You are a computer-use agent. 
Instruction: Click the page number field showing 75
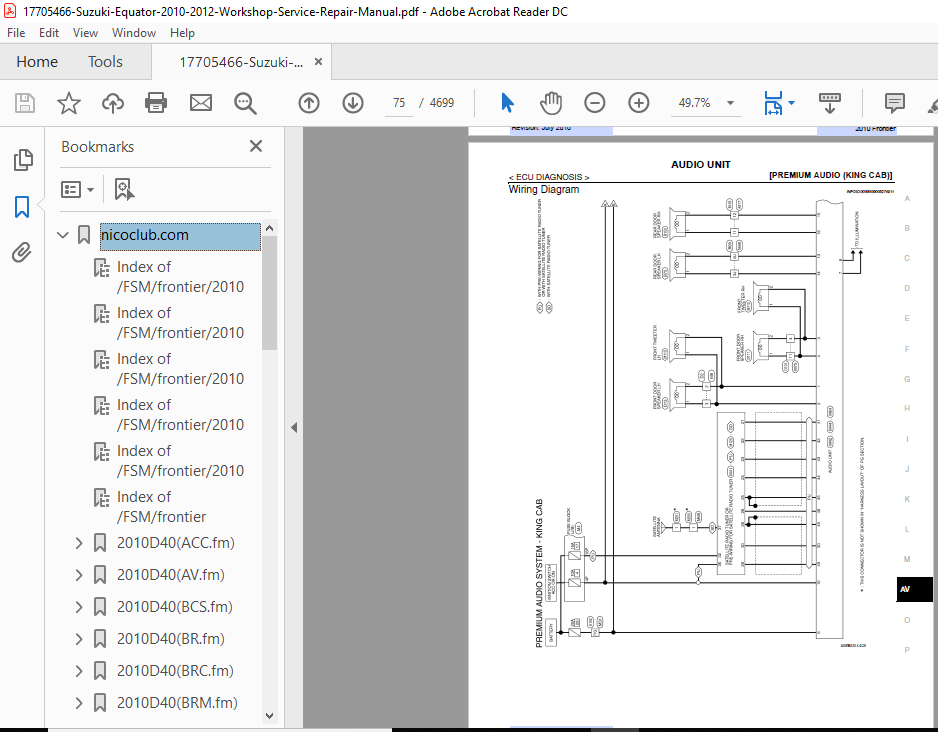tap(398, 103)
